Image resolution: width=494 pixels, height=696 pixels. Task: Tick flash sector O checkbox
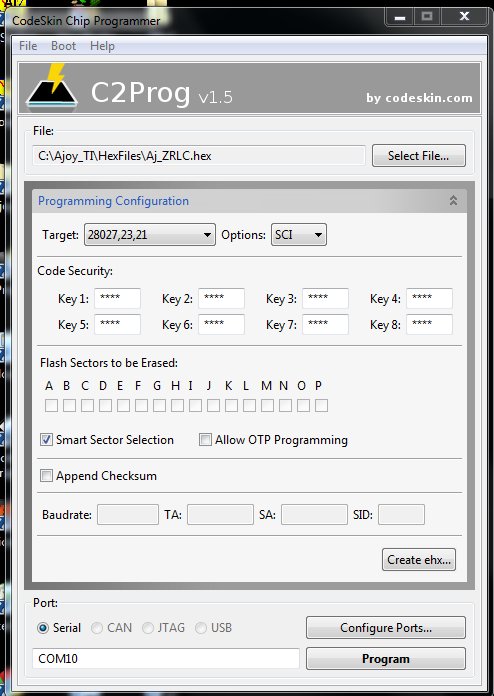click(303, 405)
